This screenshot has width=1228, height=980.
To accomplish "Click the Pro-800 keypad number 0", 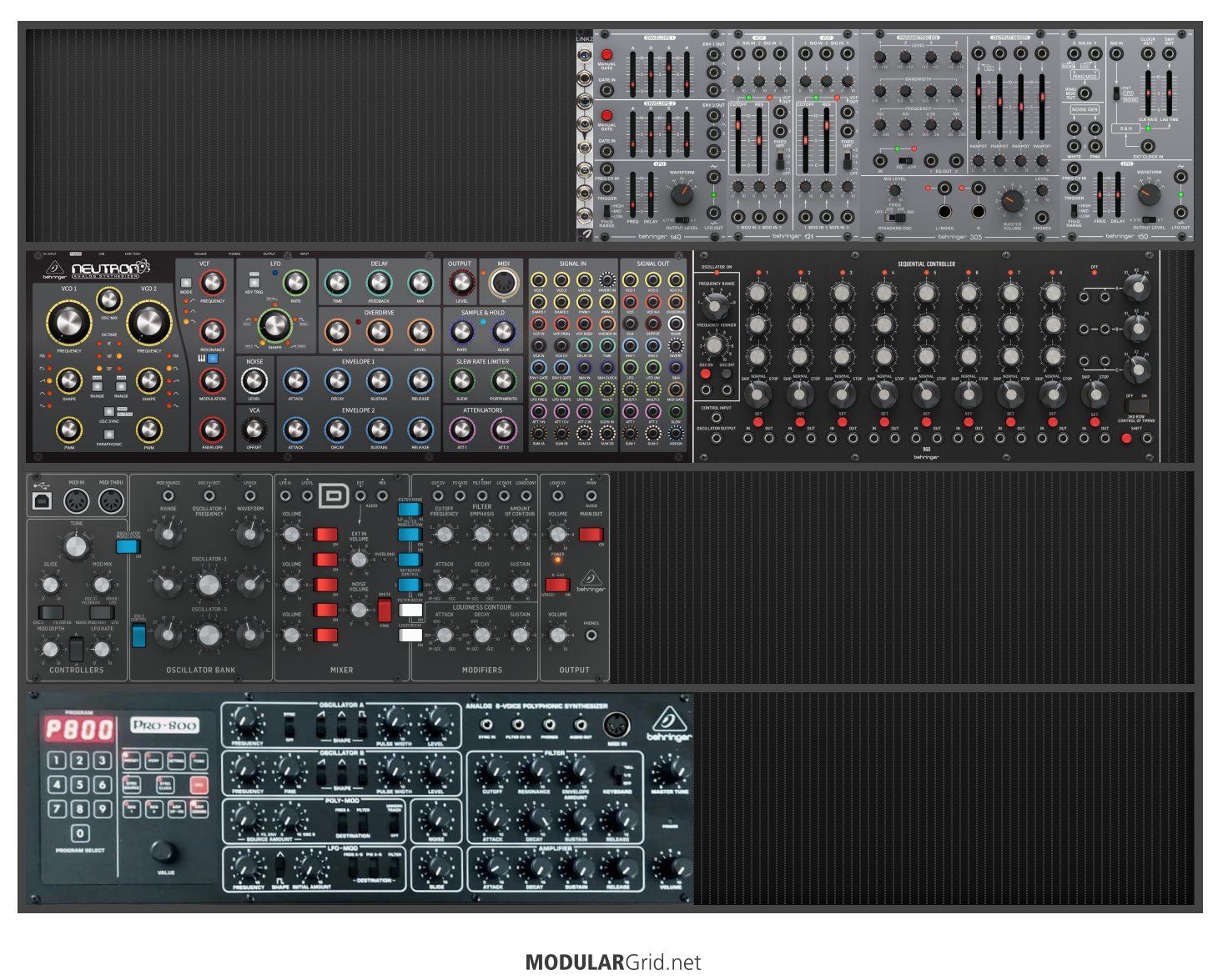I will coord(79,832).
